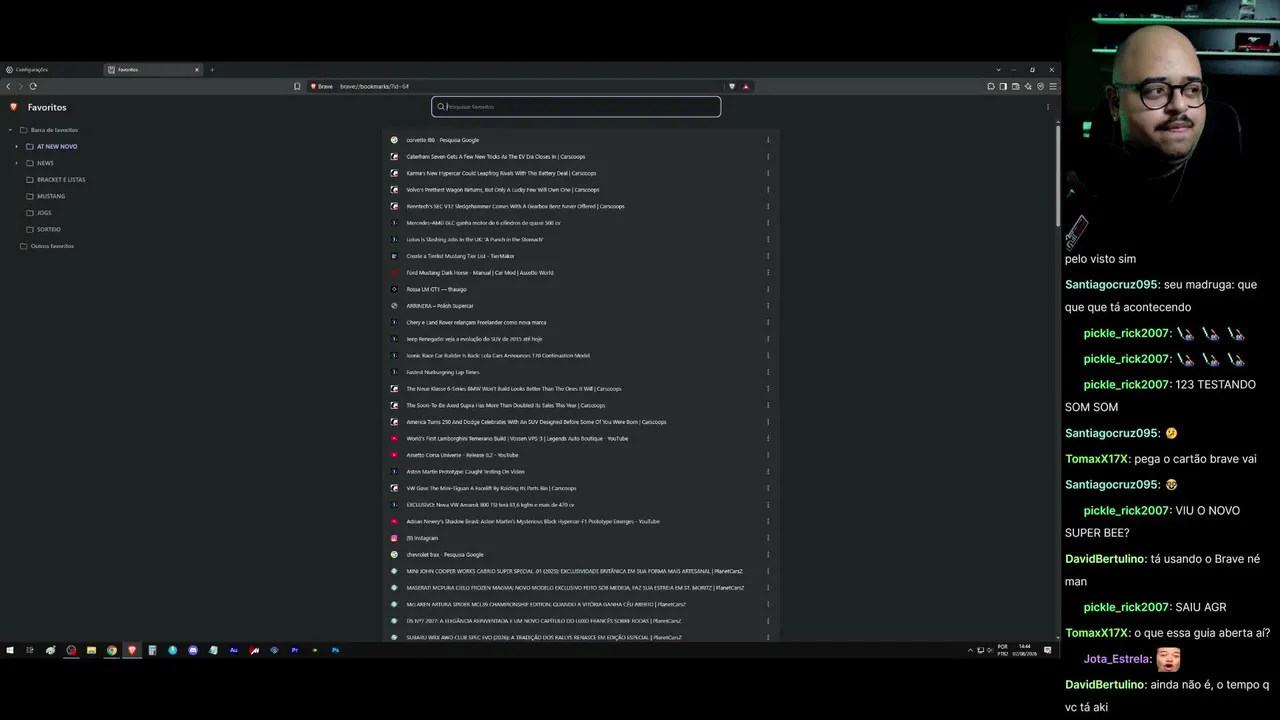Switch to the Configurações tab
Viewport: 1280px width, 720px height.
(52, 70)
